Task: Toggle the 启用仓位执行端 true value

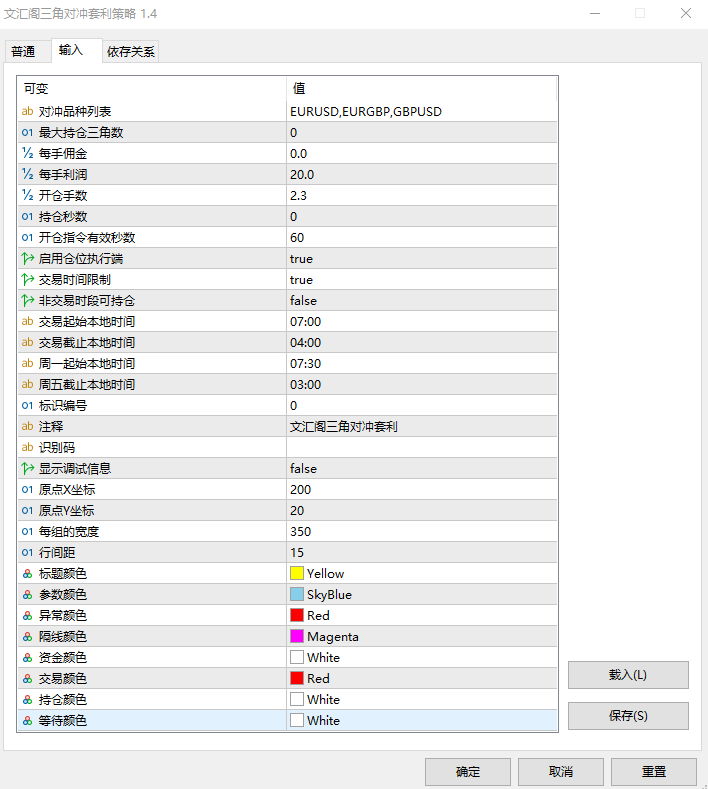Action: tap(301, 258)
